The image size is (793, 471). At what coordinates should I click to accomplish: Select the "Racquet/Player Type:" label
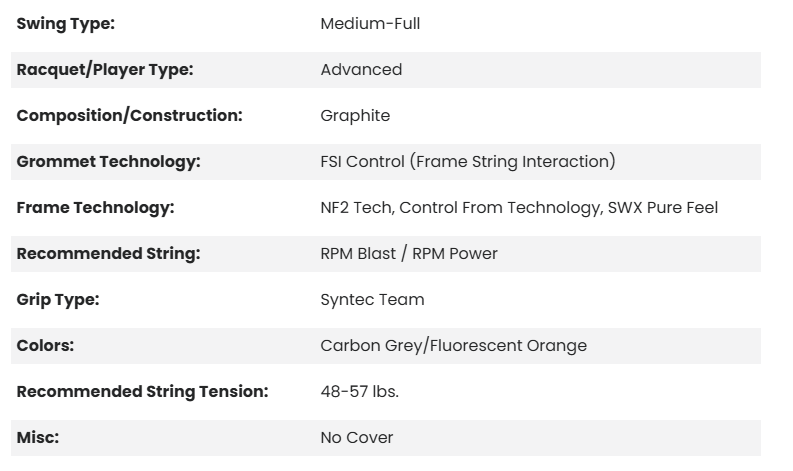pyautogui.click(x=105, y=70)
